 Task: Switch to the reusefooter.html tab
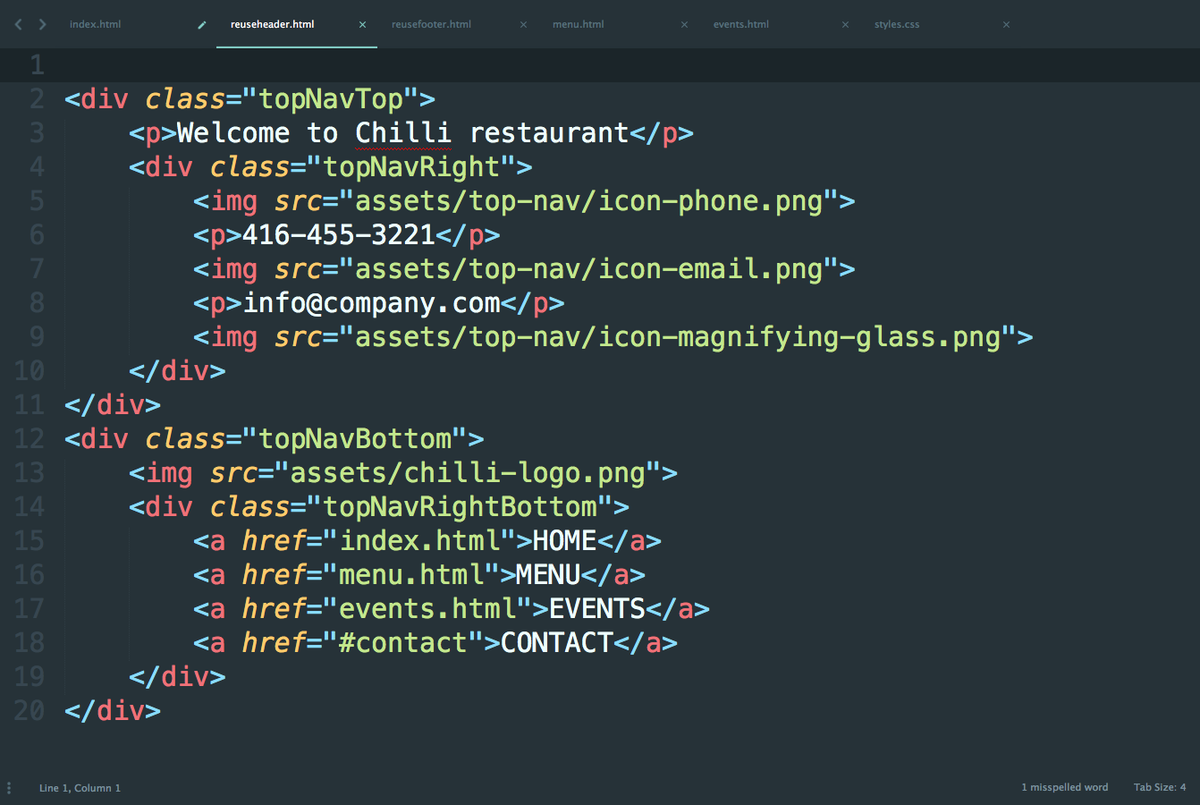click(431, 24)
